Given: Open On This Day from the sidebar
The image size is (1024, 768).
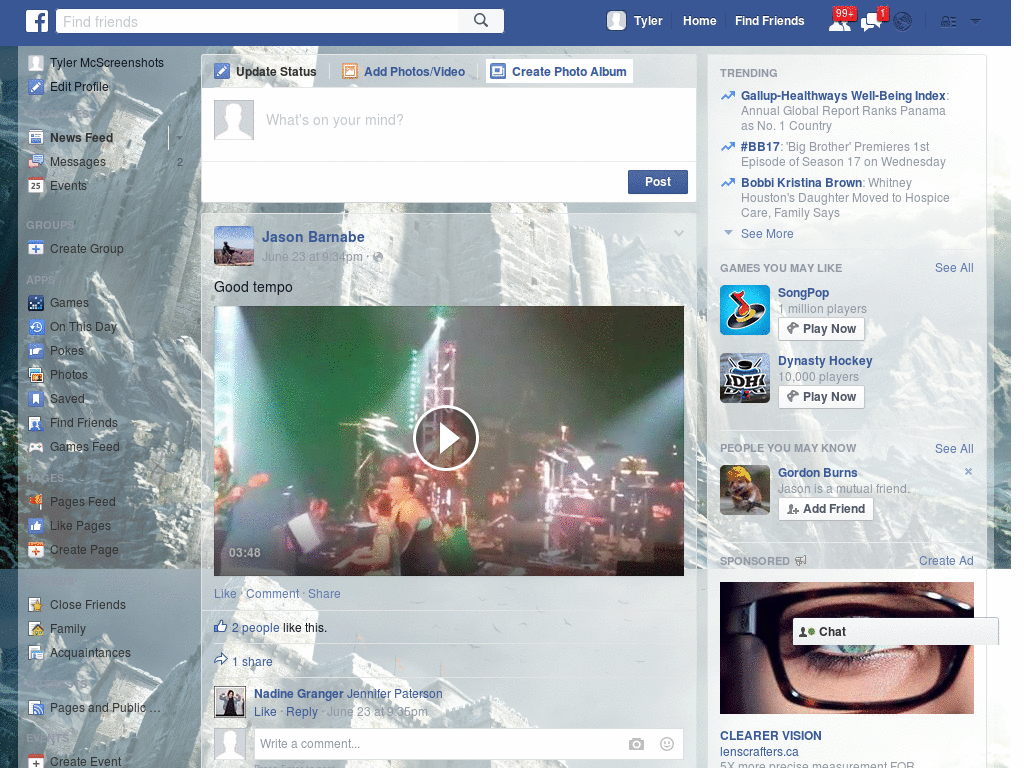Looking at the screenshot, I should [x=35, y=326].
